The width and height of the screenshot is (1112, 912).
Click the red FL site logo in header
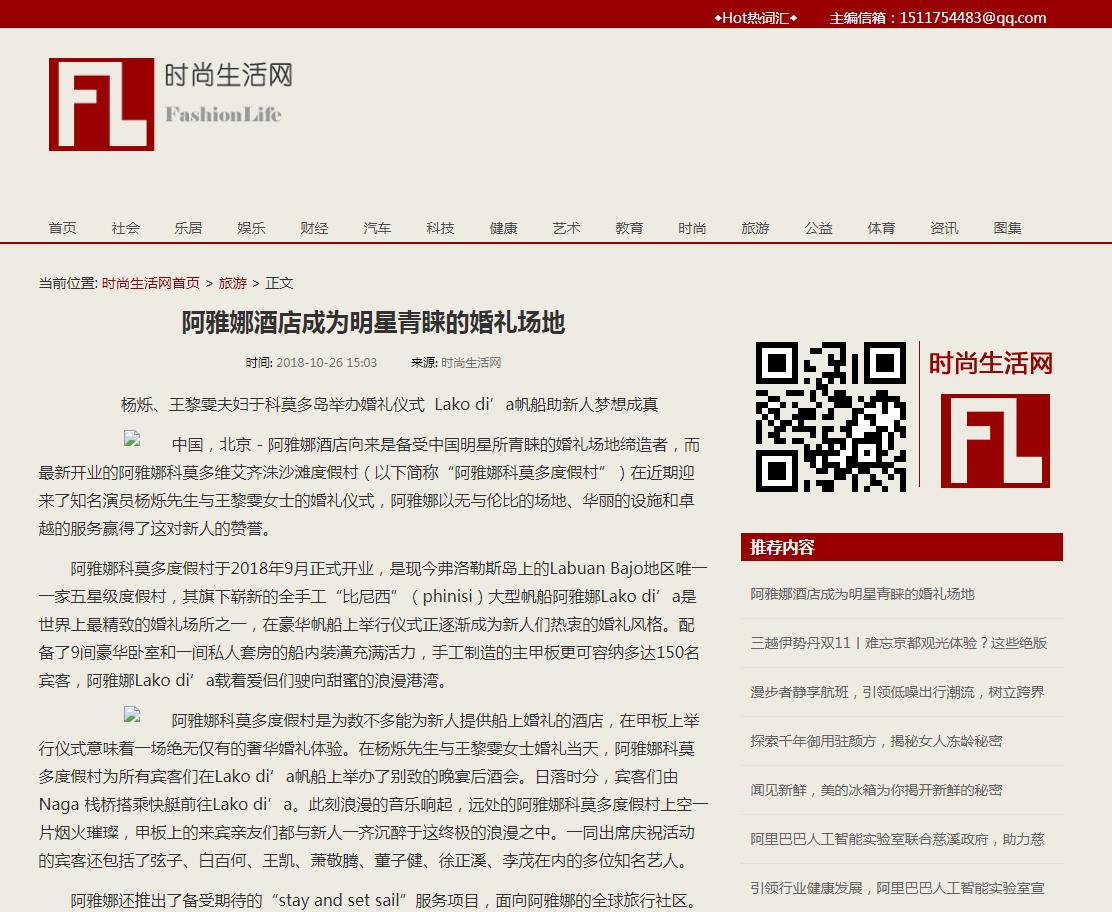click(x=101, y=104)
